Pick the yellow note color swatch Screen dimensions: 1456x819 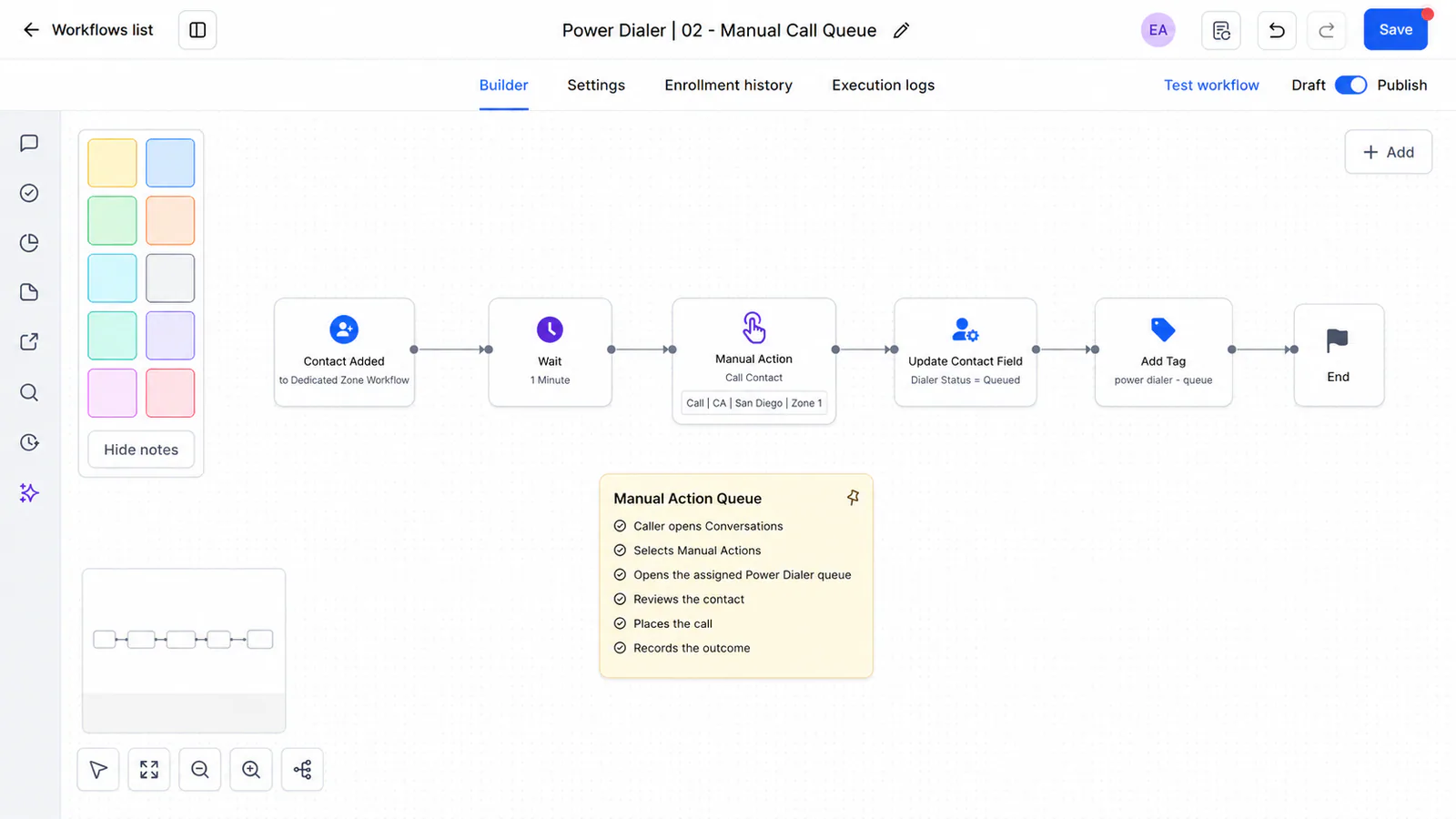coord(112,163)
